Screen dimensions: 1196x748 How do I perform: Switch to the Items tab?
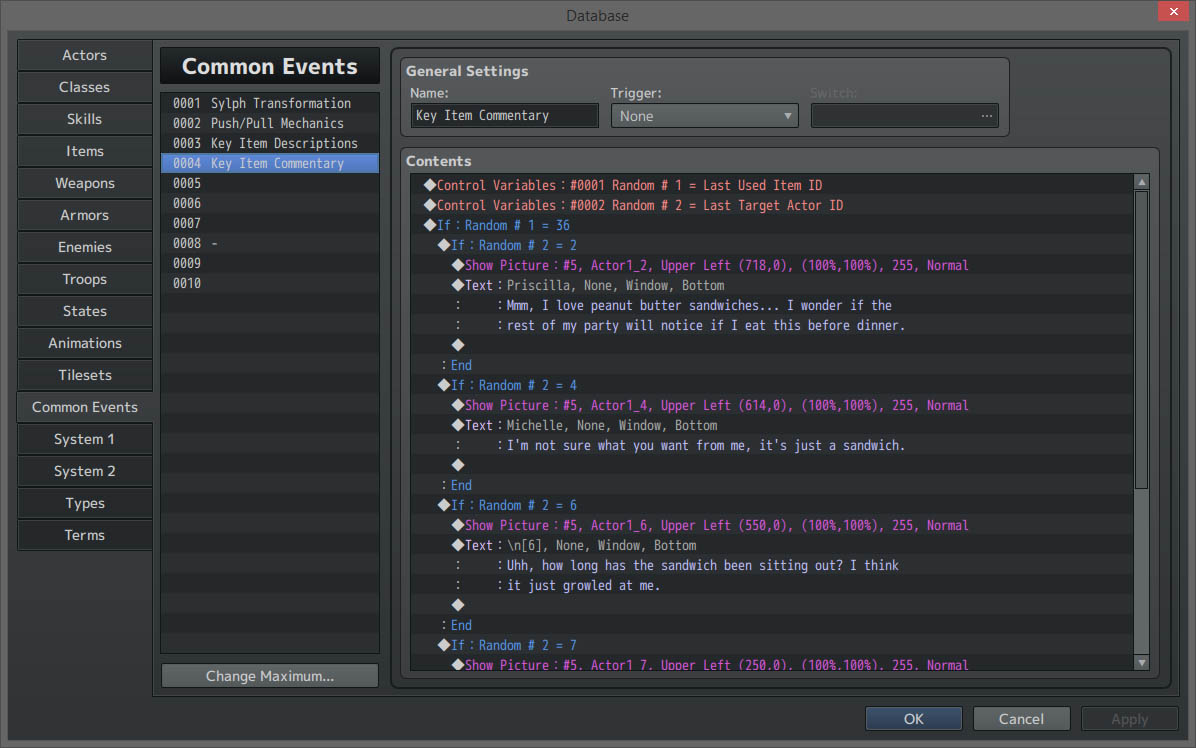85,151
